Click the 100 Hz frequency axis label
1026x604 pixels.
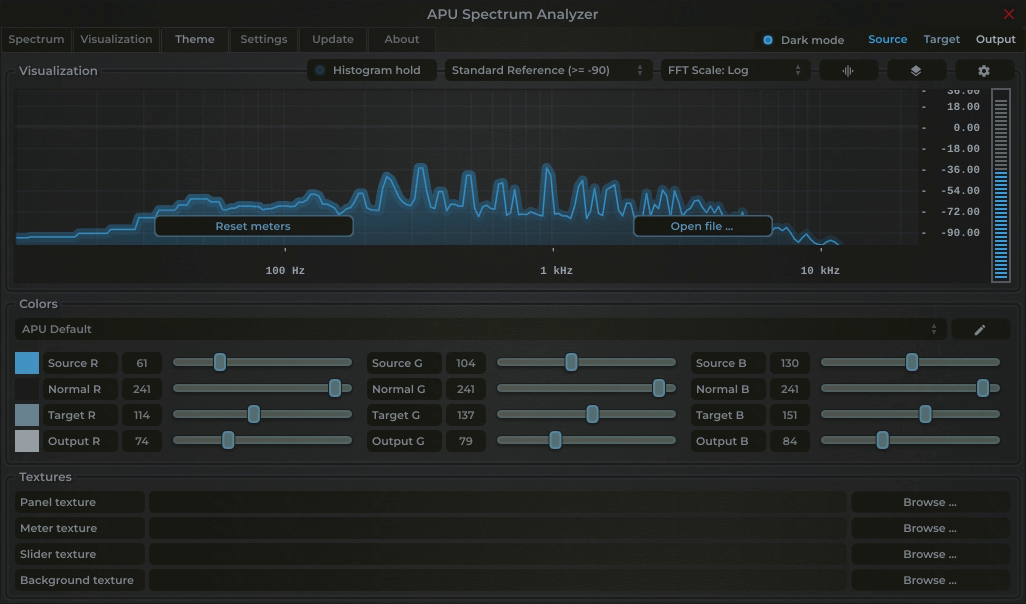tap(285, 271)
